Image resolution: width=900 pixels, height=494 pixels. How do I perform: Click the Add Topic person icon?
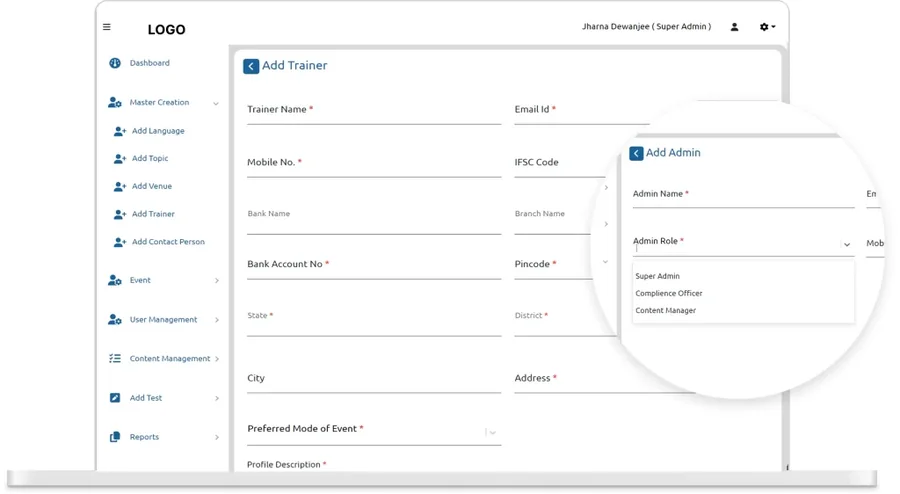pyautogui.click(x=119, y=159)
